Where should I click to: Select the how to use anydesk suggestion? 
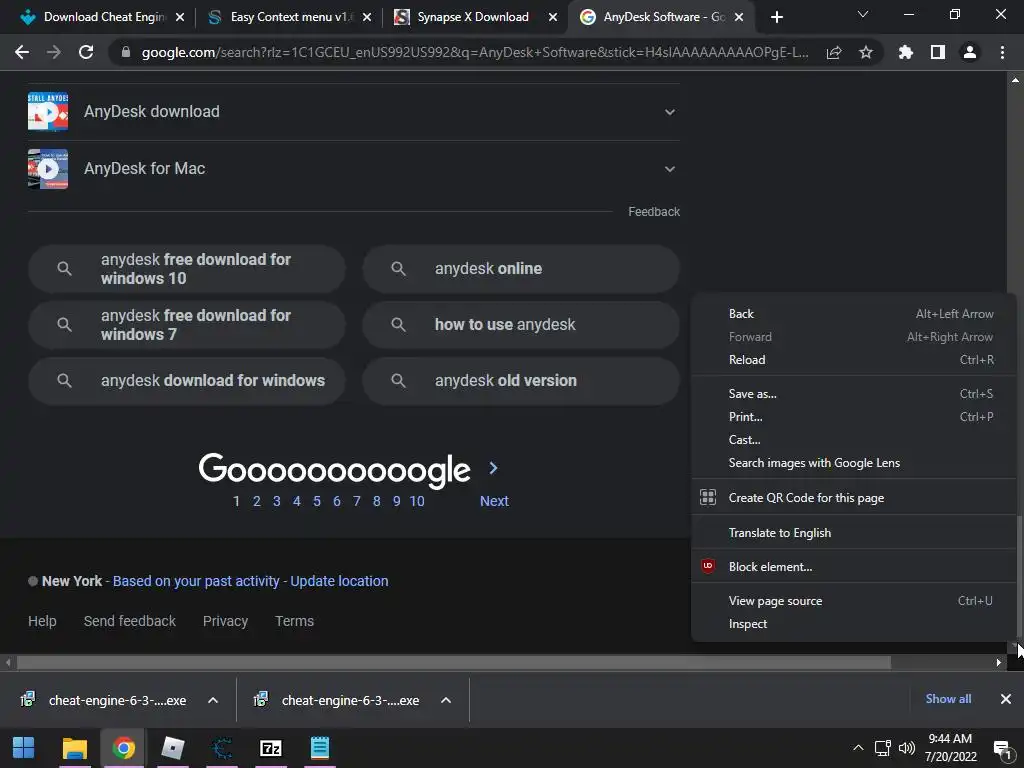click(x=521, y=325)
